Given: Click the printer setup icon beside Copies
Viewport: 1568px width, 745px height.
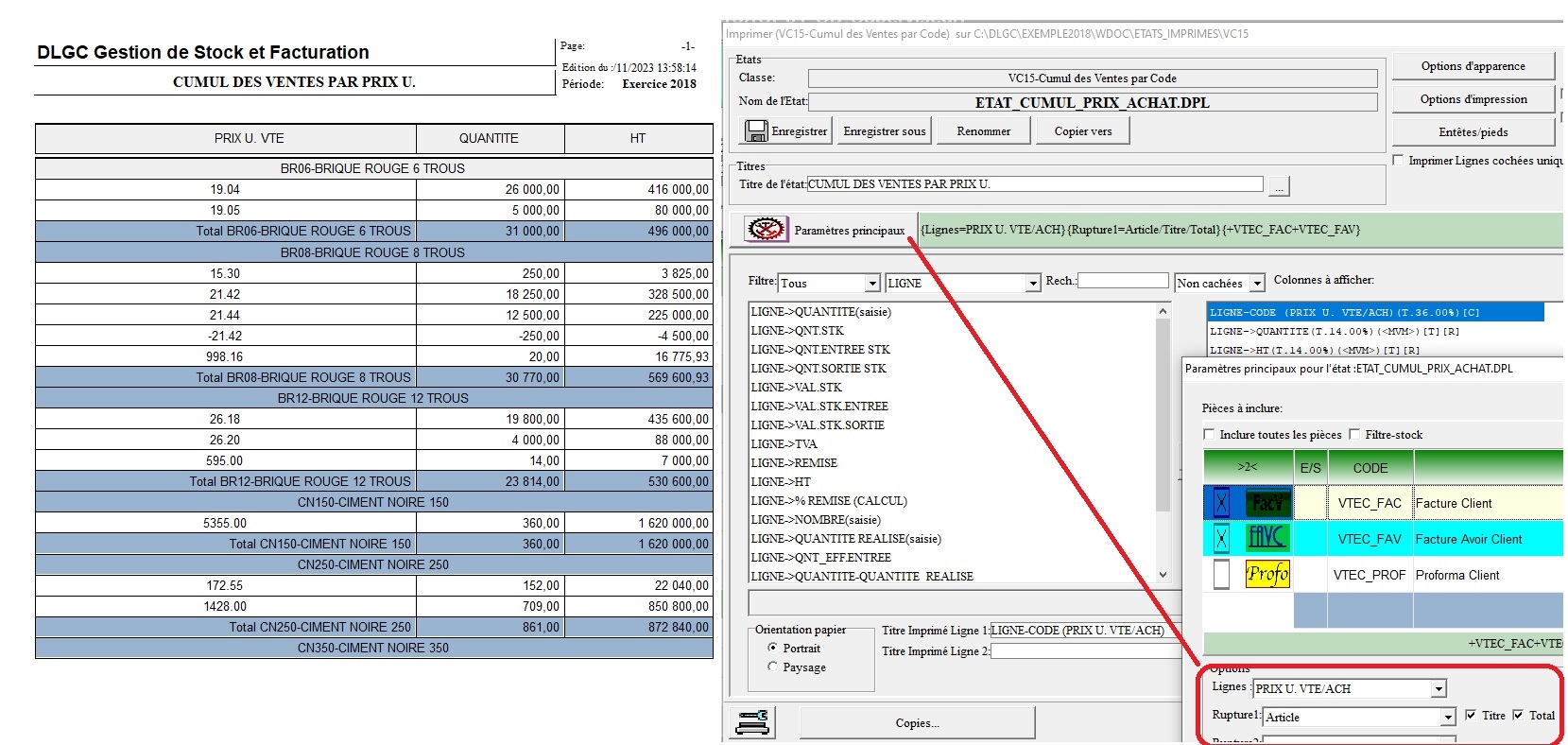Looking at the screenshot, I should pos(753,723).
